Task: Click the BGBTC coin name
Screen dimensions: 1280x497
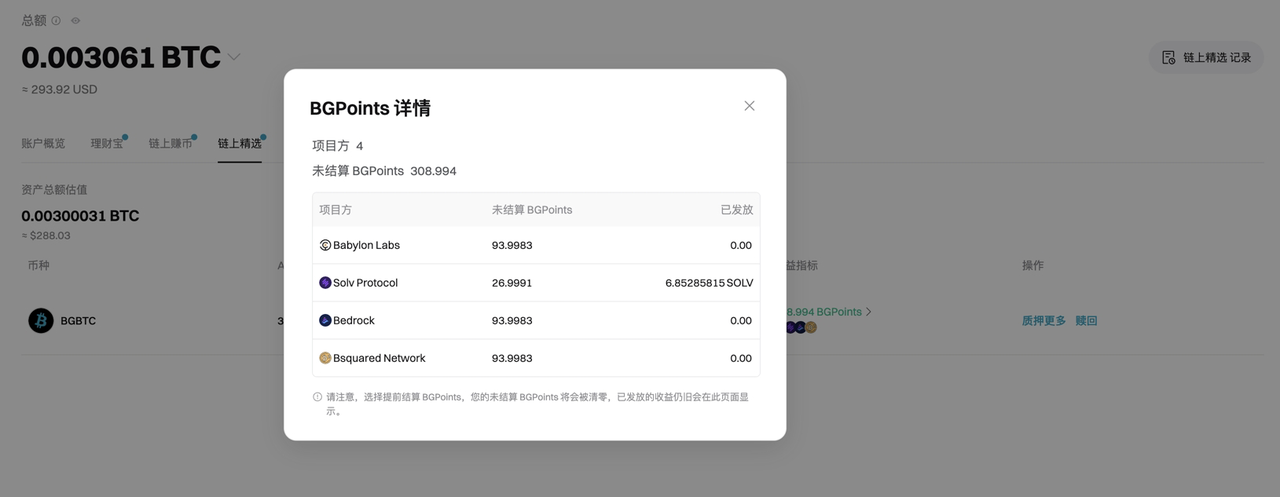Action: pos(78,321)
